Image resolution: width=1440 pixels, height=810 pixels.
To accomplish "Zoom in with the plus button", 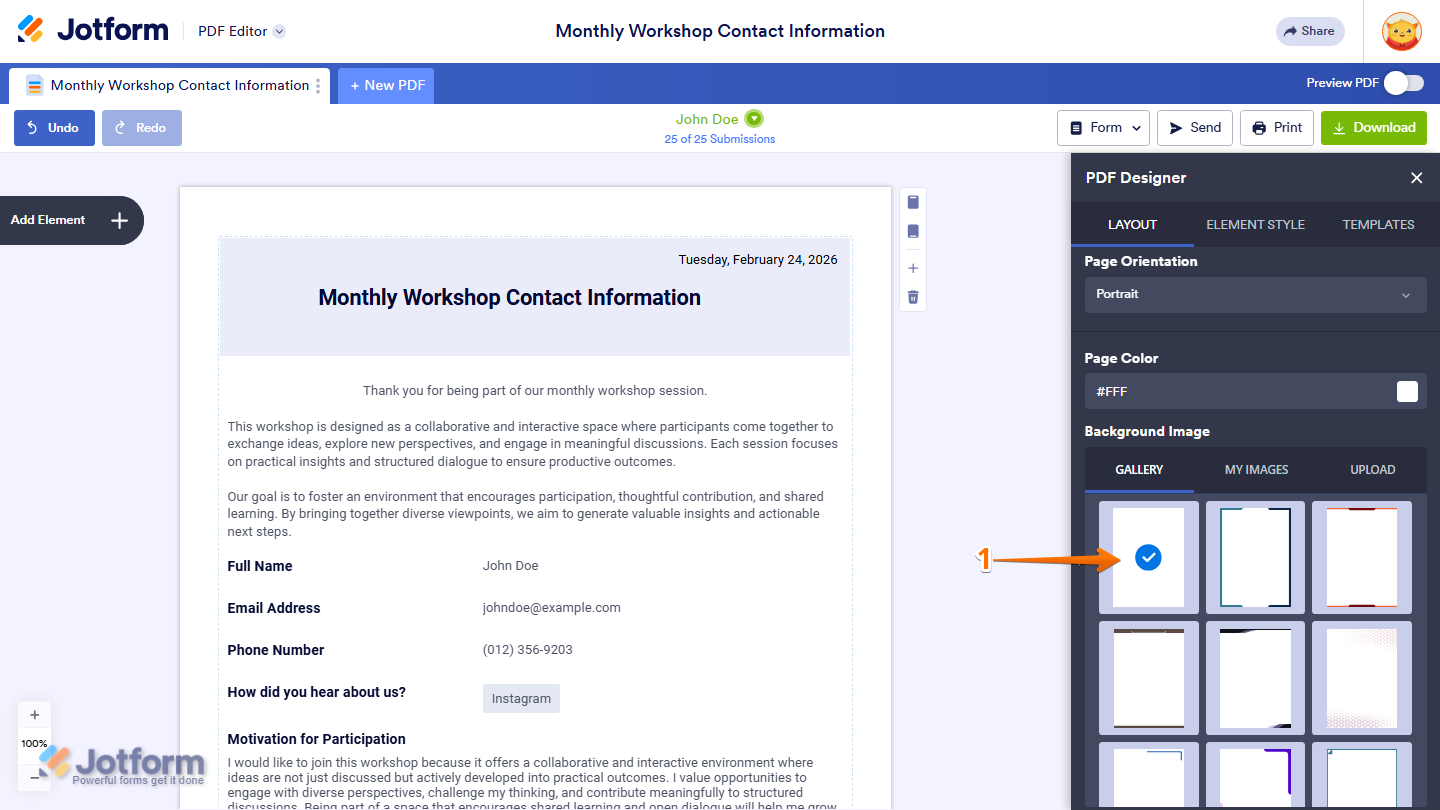I will [35, 715].
